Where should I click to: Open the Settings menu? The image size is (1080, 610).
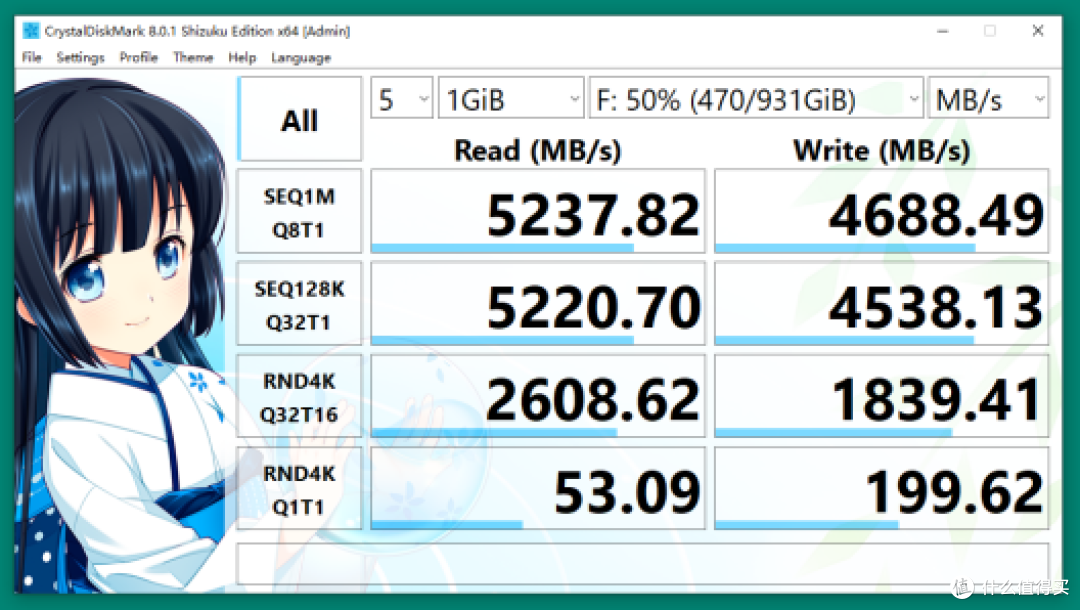[x=80, y=57]
